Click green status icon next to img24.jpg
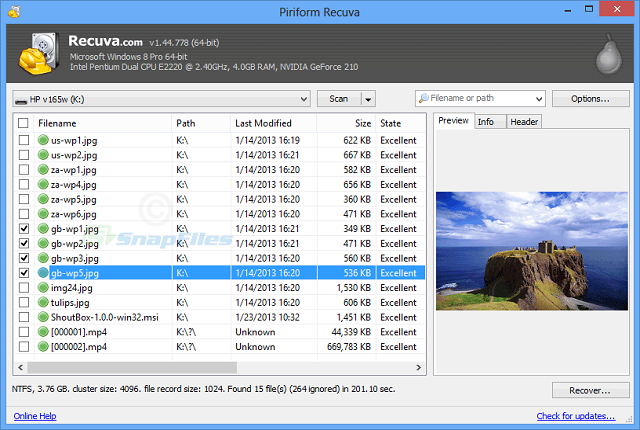Image resolution: width=640 pixels, height=430 pixels. [43, 288]
